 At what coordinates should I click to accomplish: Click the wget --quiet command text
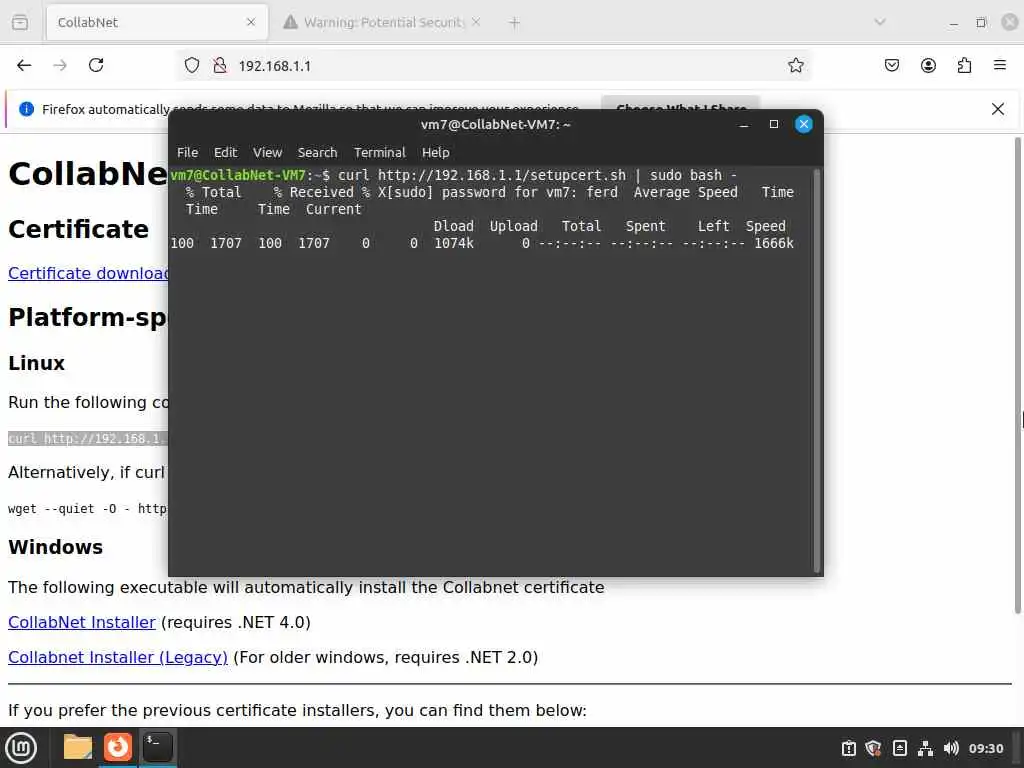88,509
